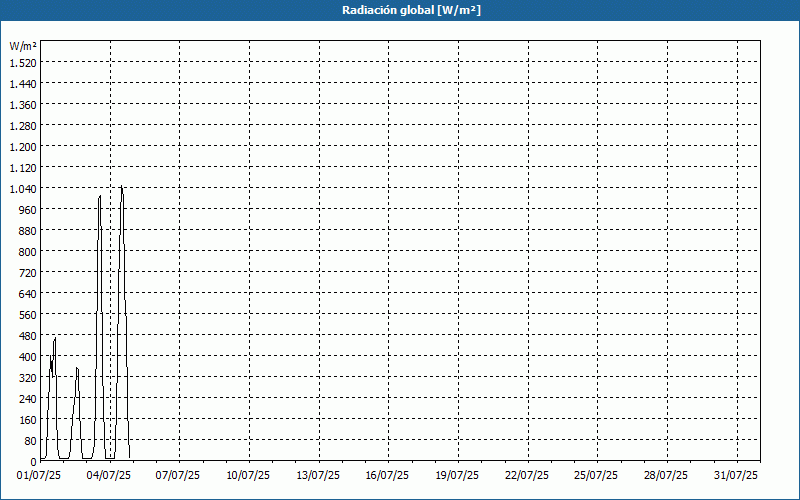Click the 880 y-axis value

coord(27,231)
